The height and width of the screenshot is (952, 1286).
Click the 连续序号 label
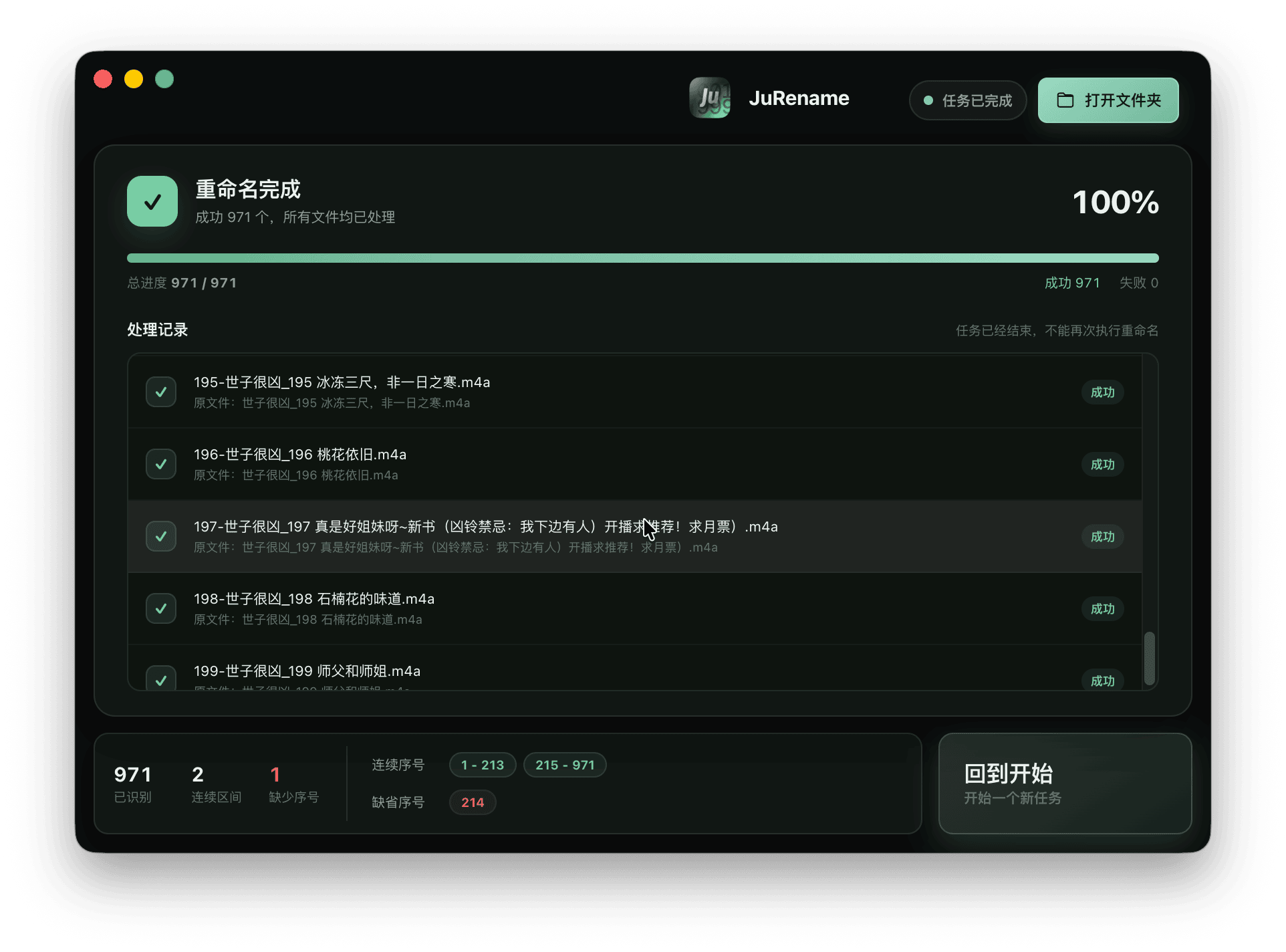click(x=398, y=765)
